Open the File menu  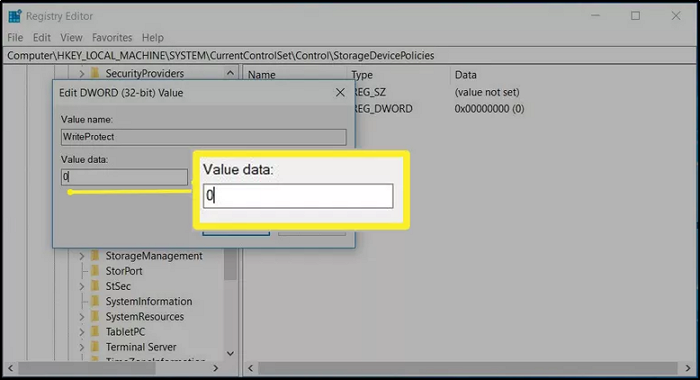15,38
